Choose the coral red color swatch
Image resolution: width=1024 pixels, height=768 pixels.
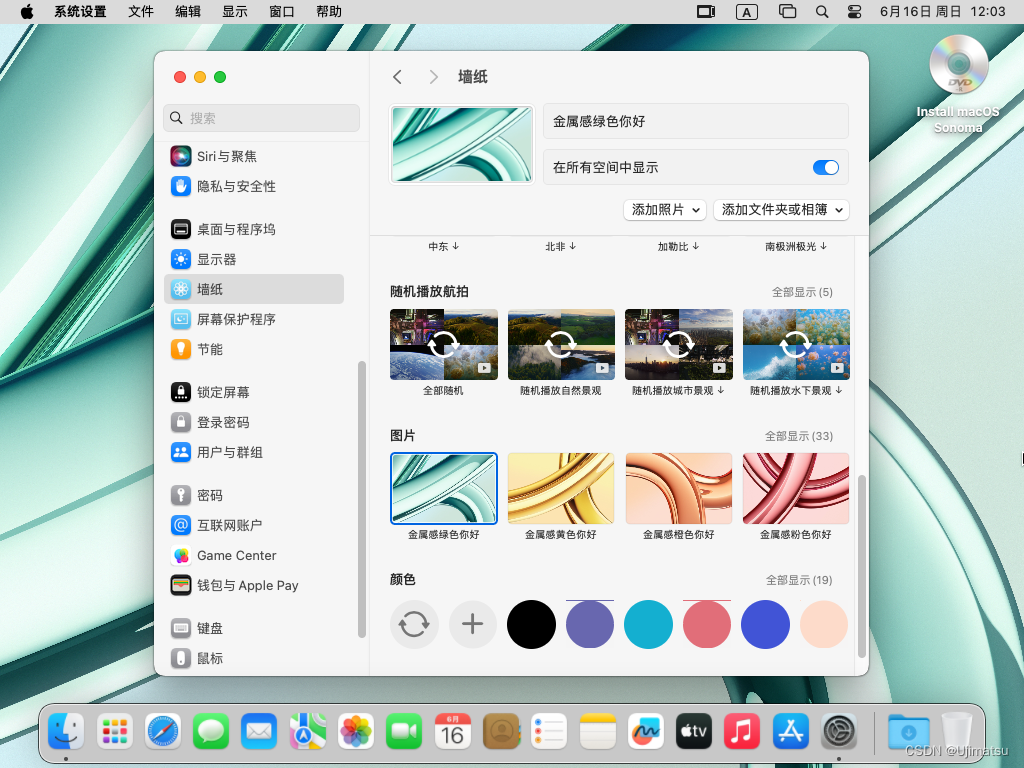707,624
